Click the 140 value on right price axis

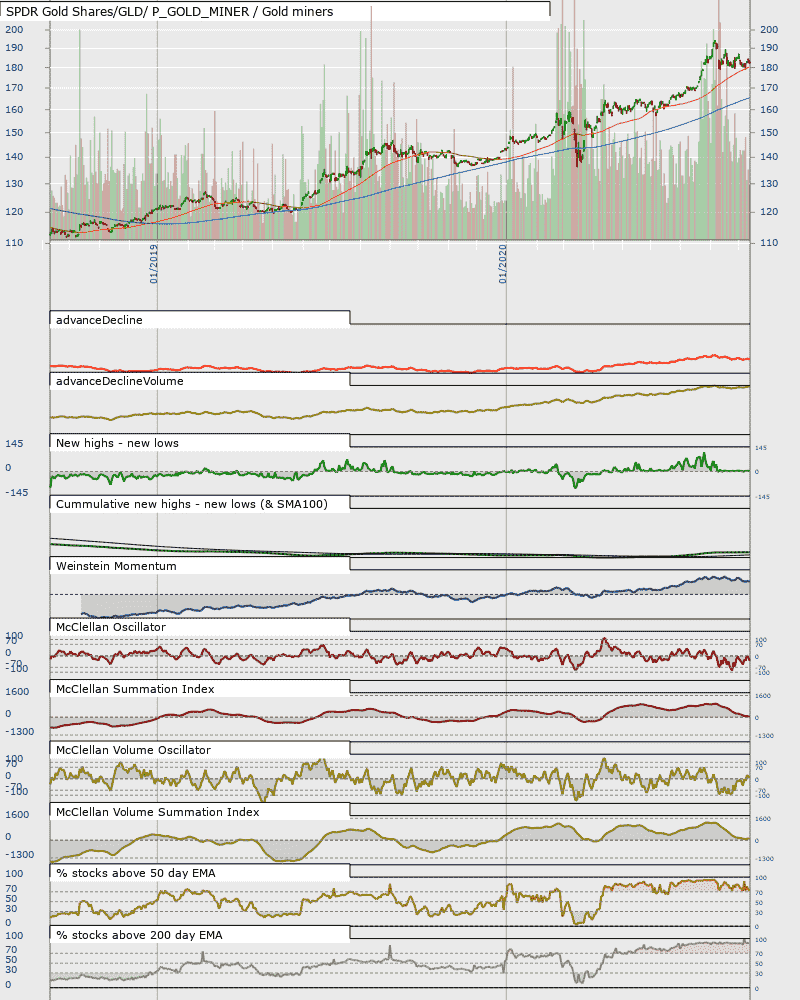769,157
